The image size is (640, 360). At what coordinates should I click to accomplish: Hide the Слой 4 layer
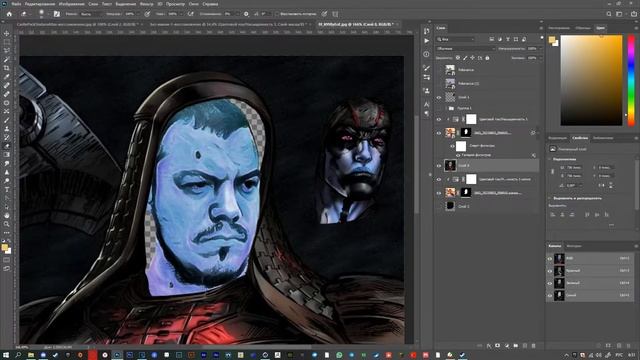[439, 166]
